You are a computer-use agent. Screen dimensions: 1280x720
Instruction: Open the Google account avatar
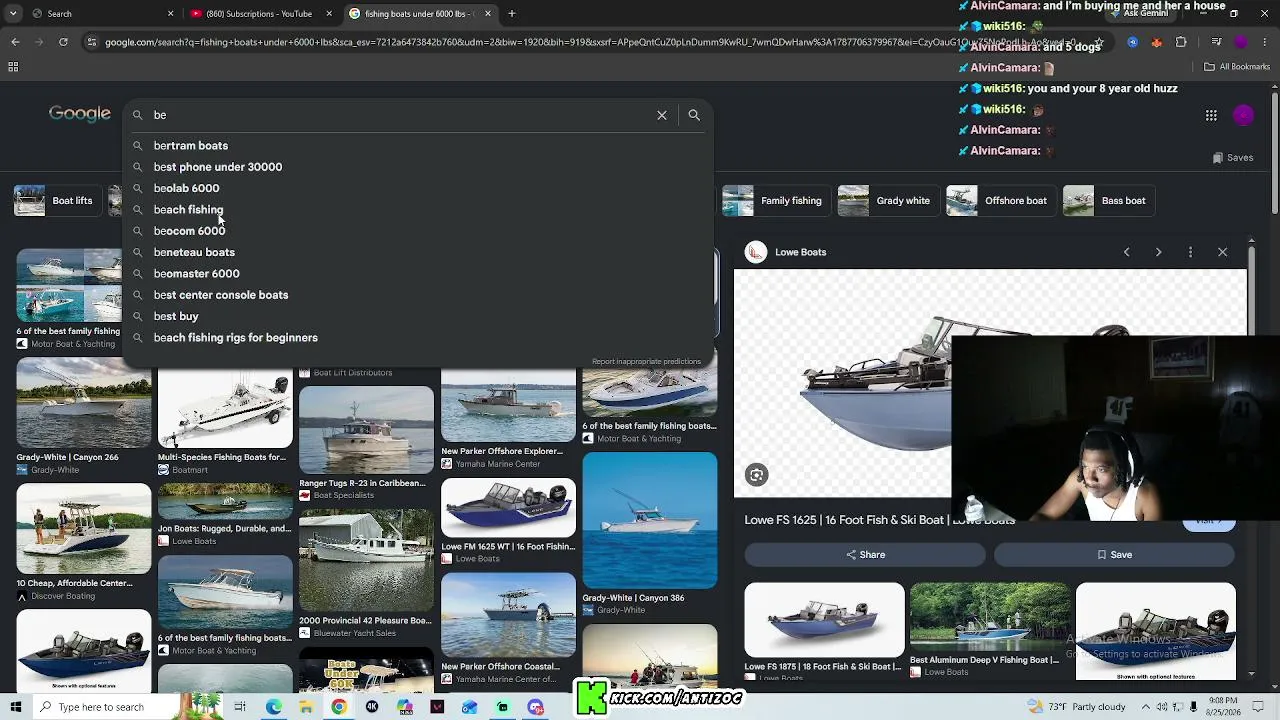1243,115
